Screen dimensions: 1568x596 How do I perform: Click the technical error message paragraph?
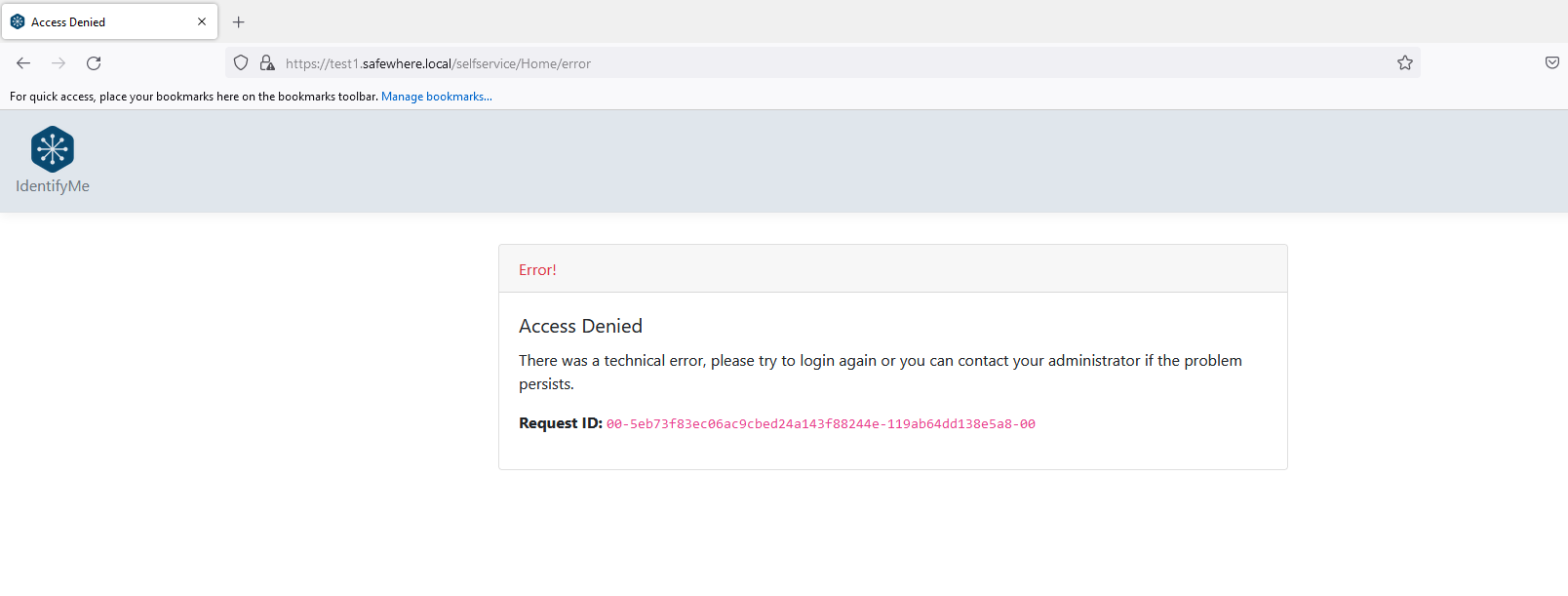tap(880, 361)
